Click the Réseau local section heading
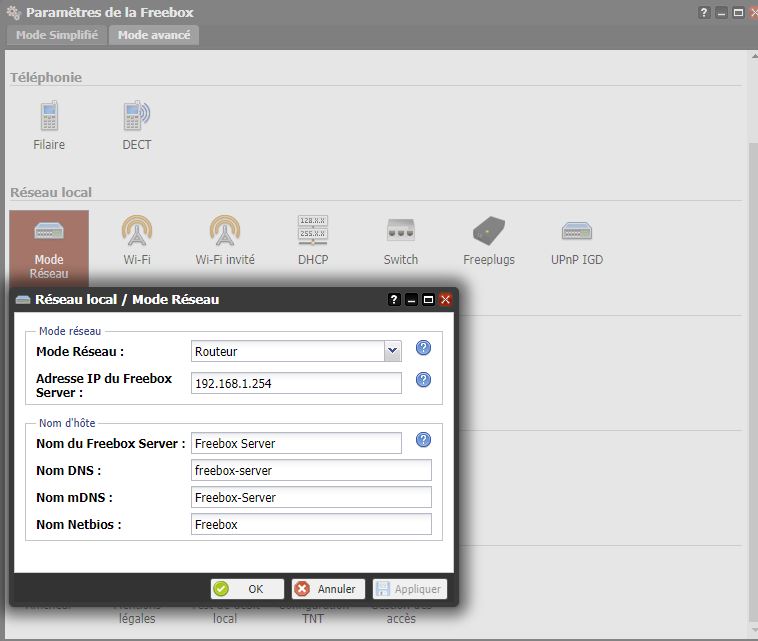758x641 pixels. tap(51, 192)
